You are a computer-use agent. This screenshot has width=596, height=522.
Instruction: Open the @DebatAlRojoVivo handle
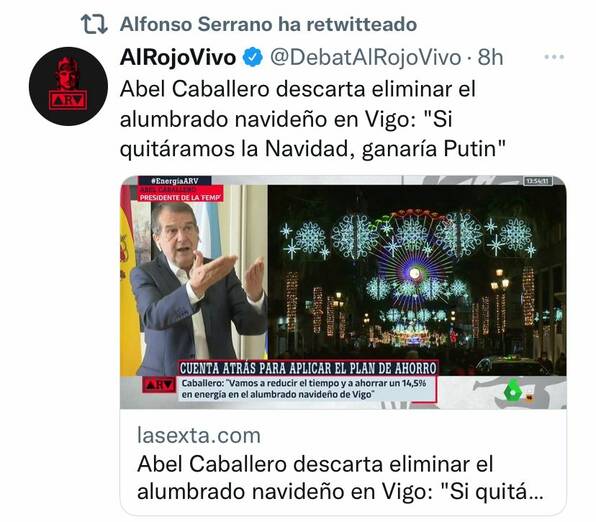coord(365,58)
